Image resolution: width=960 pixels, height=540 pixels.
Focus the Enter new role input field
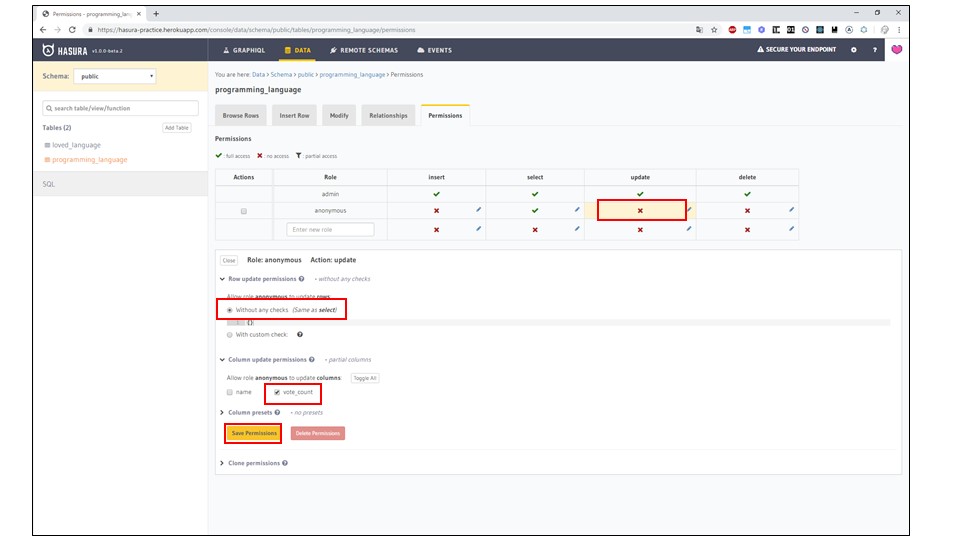click(x=330, y=230)
